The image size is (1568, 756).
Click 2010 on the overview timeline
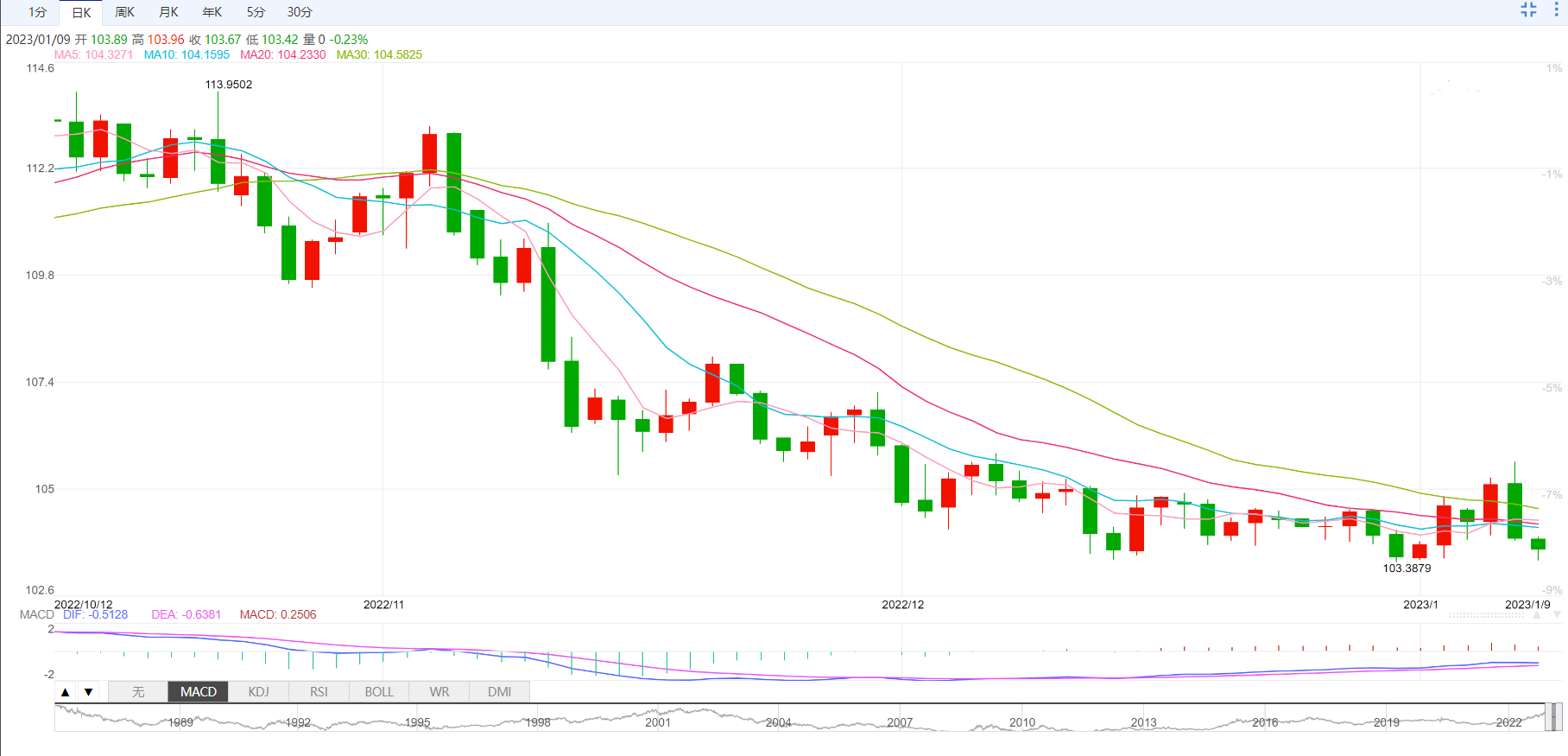tap(1022, 722)
